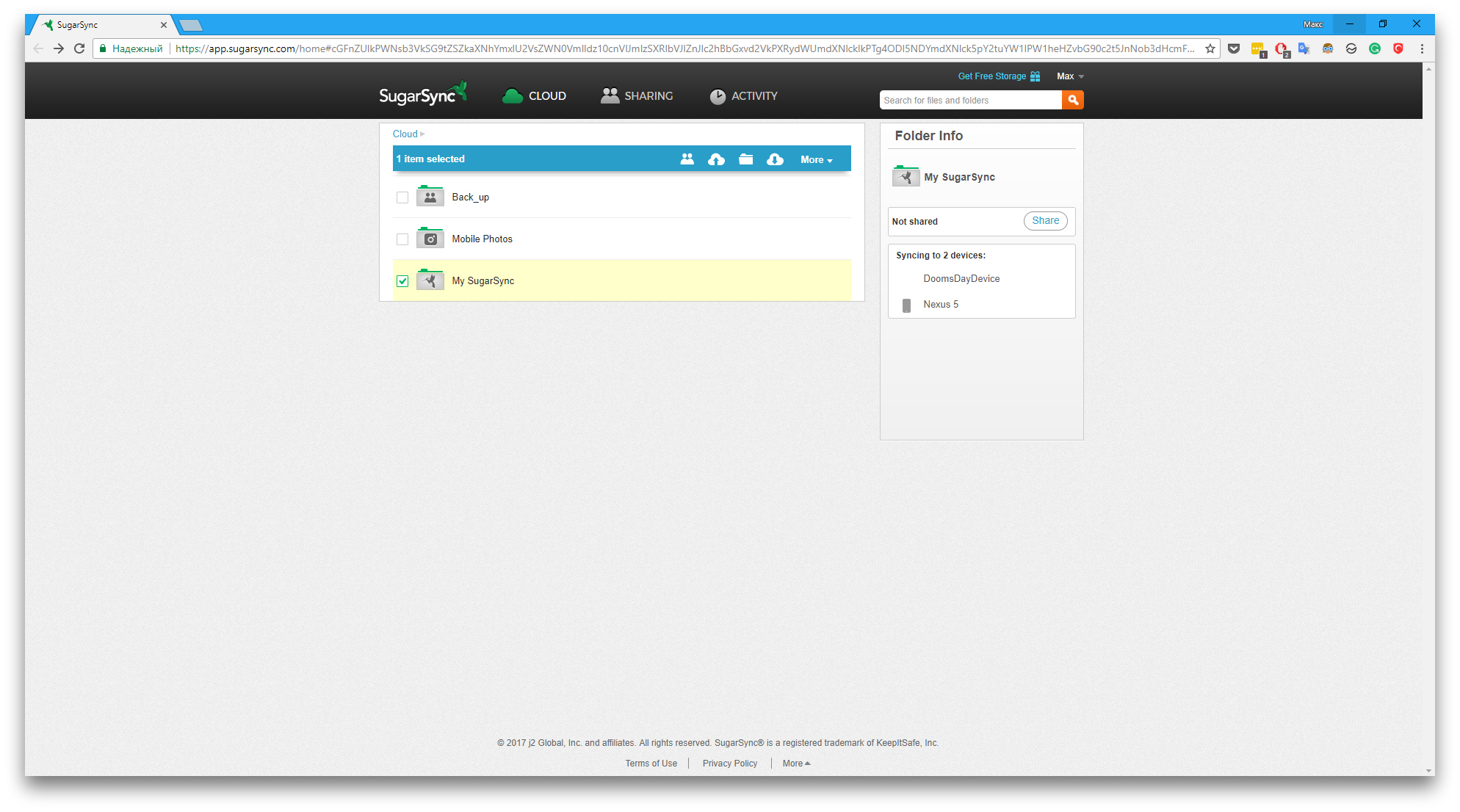
Task: Go forward with browser arrow
Action: tap(59, 48)
